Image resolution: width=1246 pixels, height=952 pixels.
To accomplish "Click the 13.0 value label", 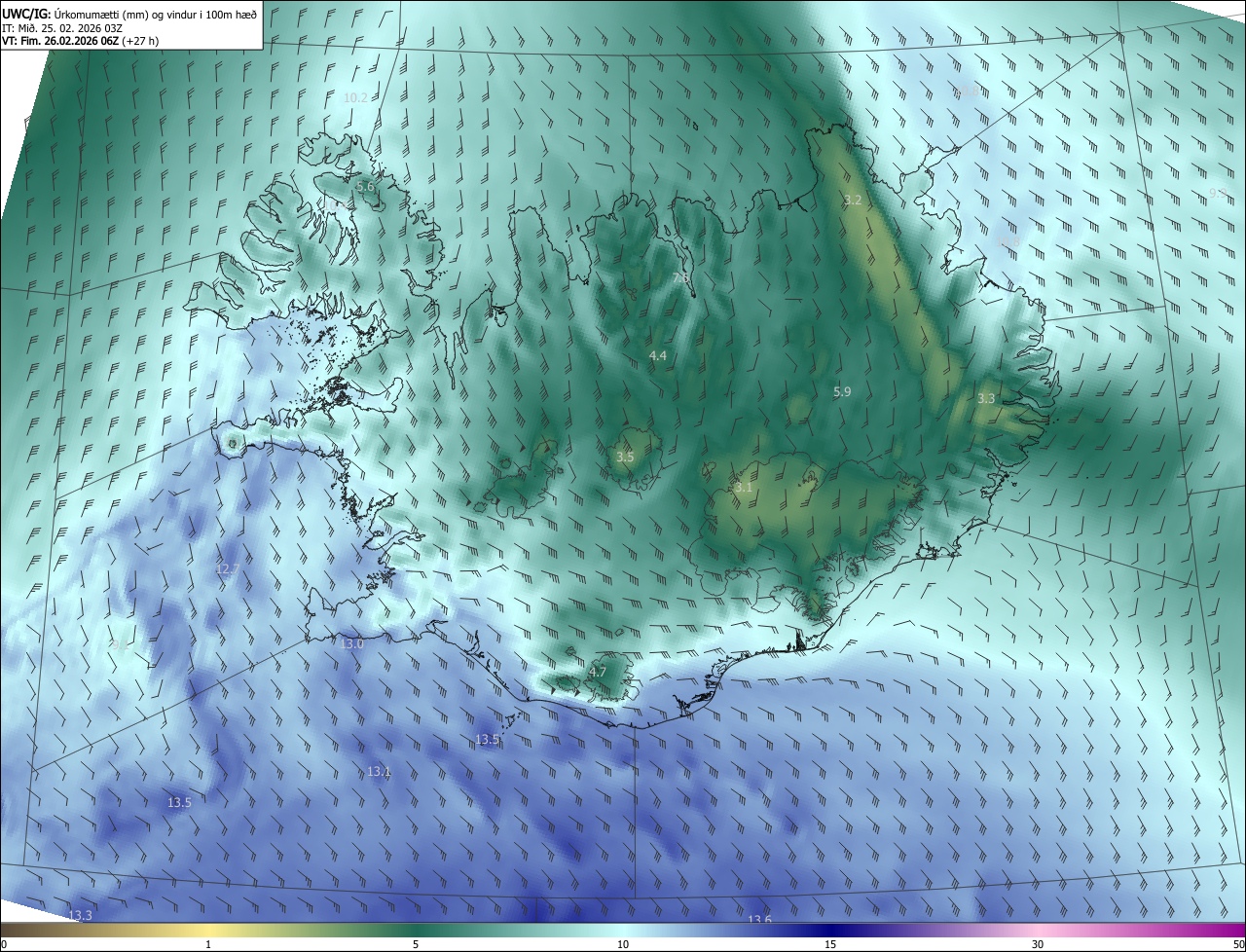I will coord(351,643).
